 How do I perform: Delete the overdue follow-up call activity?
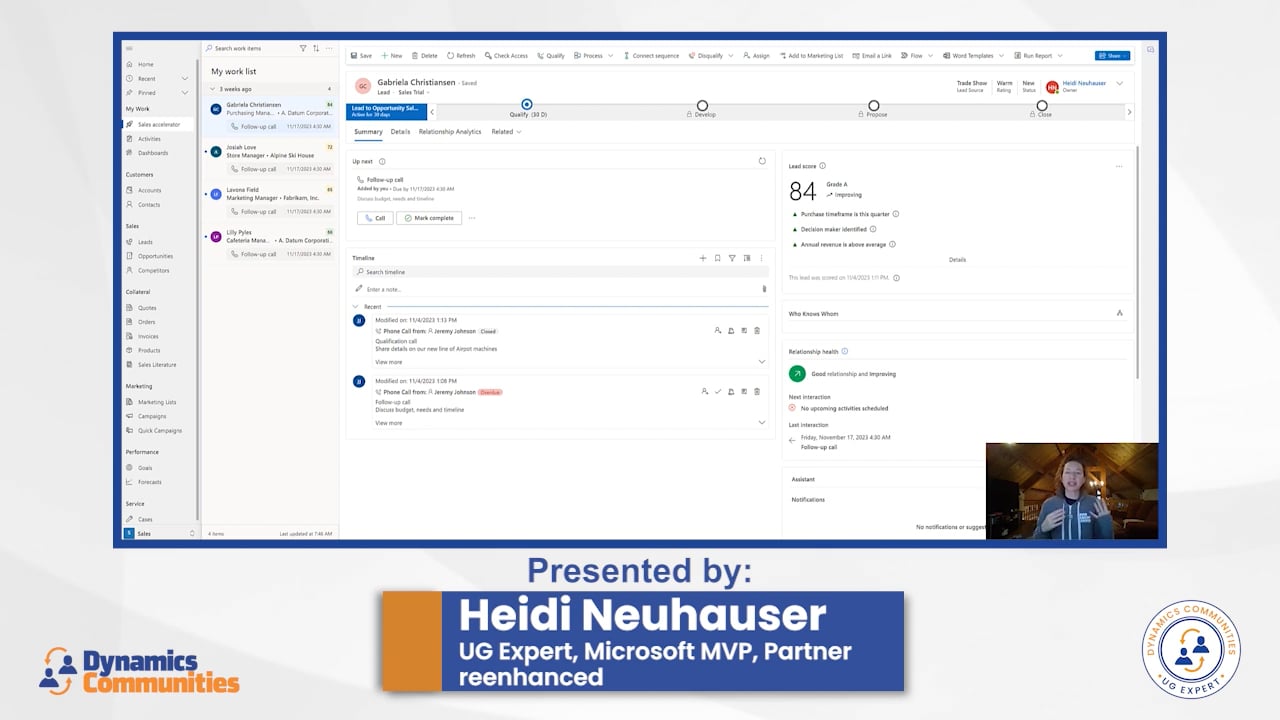coord(756,391)
